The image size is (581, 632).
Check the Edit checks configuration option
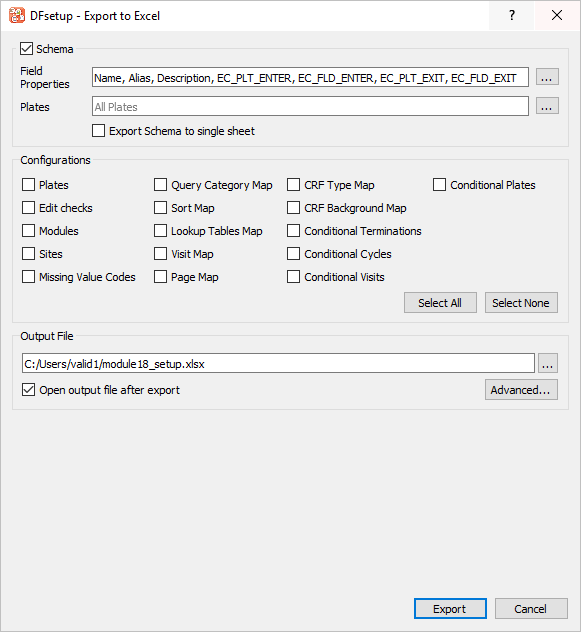point(28,208)
